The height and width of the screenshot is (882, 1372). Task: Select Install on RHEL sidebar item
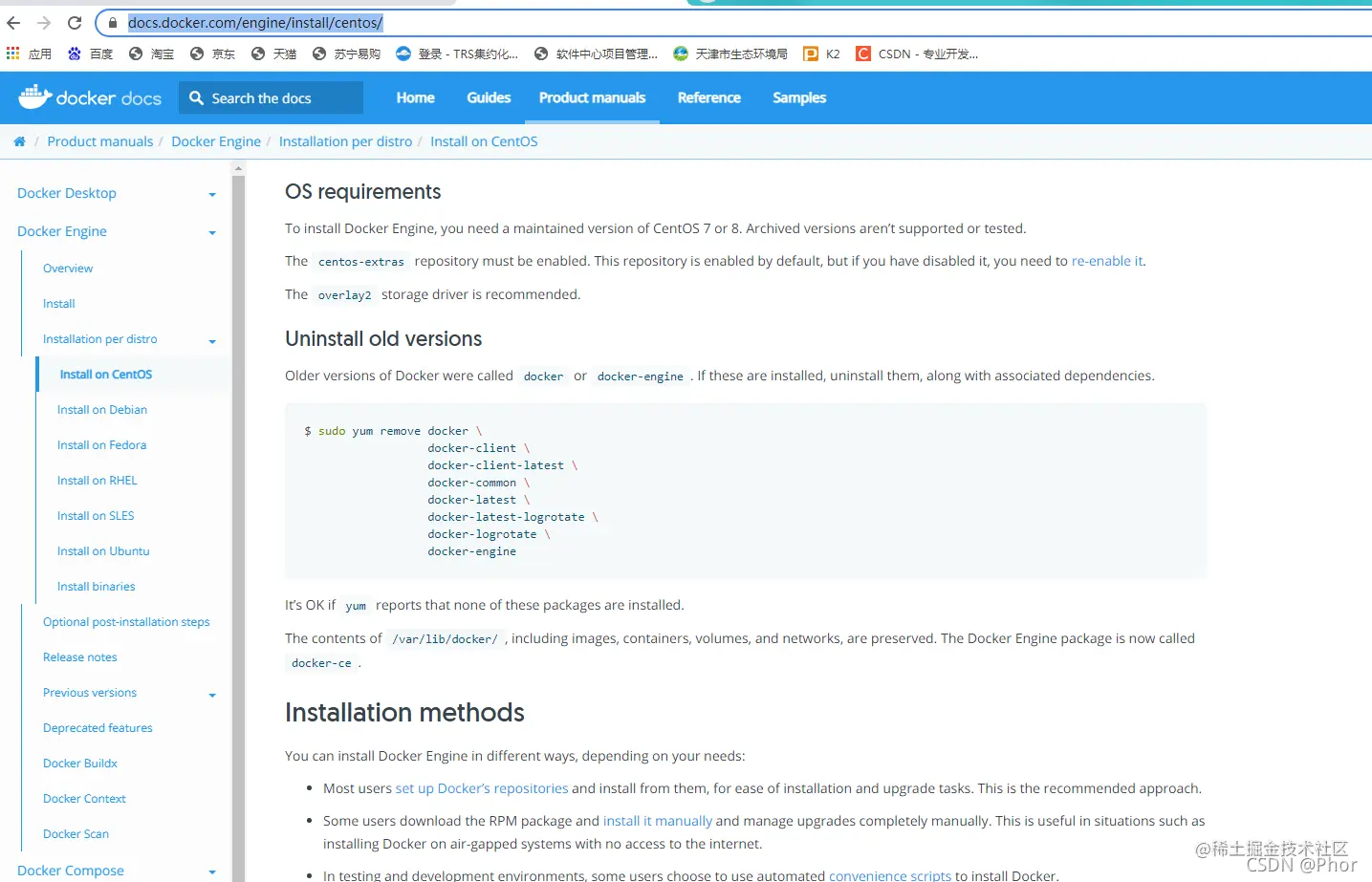tap(98, 481)
